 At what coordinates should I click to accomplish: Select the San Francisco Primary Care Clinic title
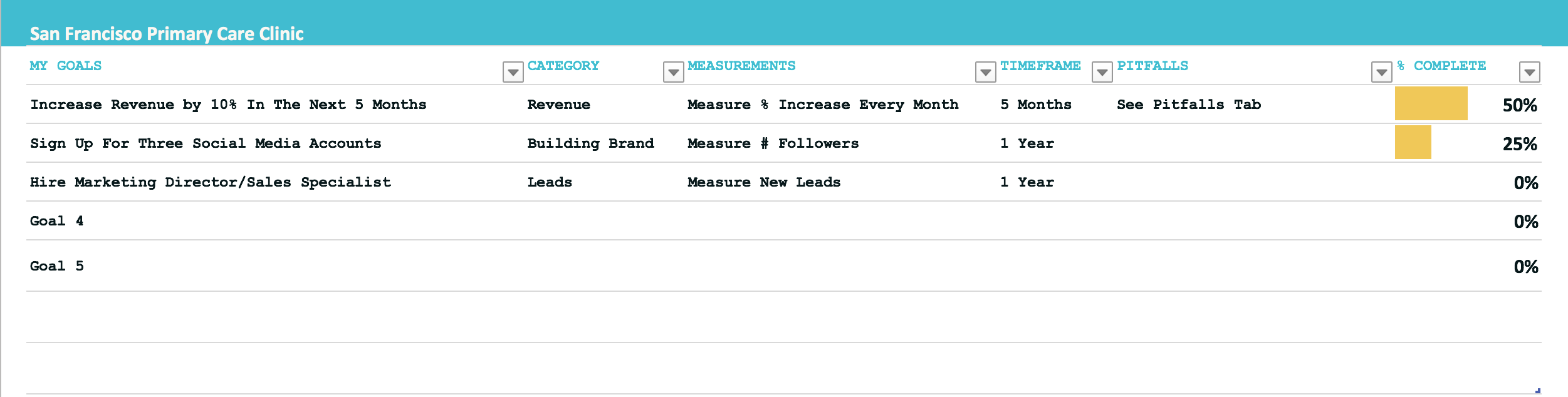tap(167, 34)
